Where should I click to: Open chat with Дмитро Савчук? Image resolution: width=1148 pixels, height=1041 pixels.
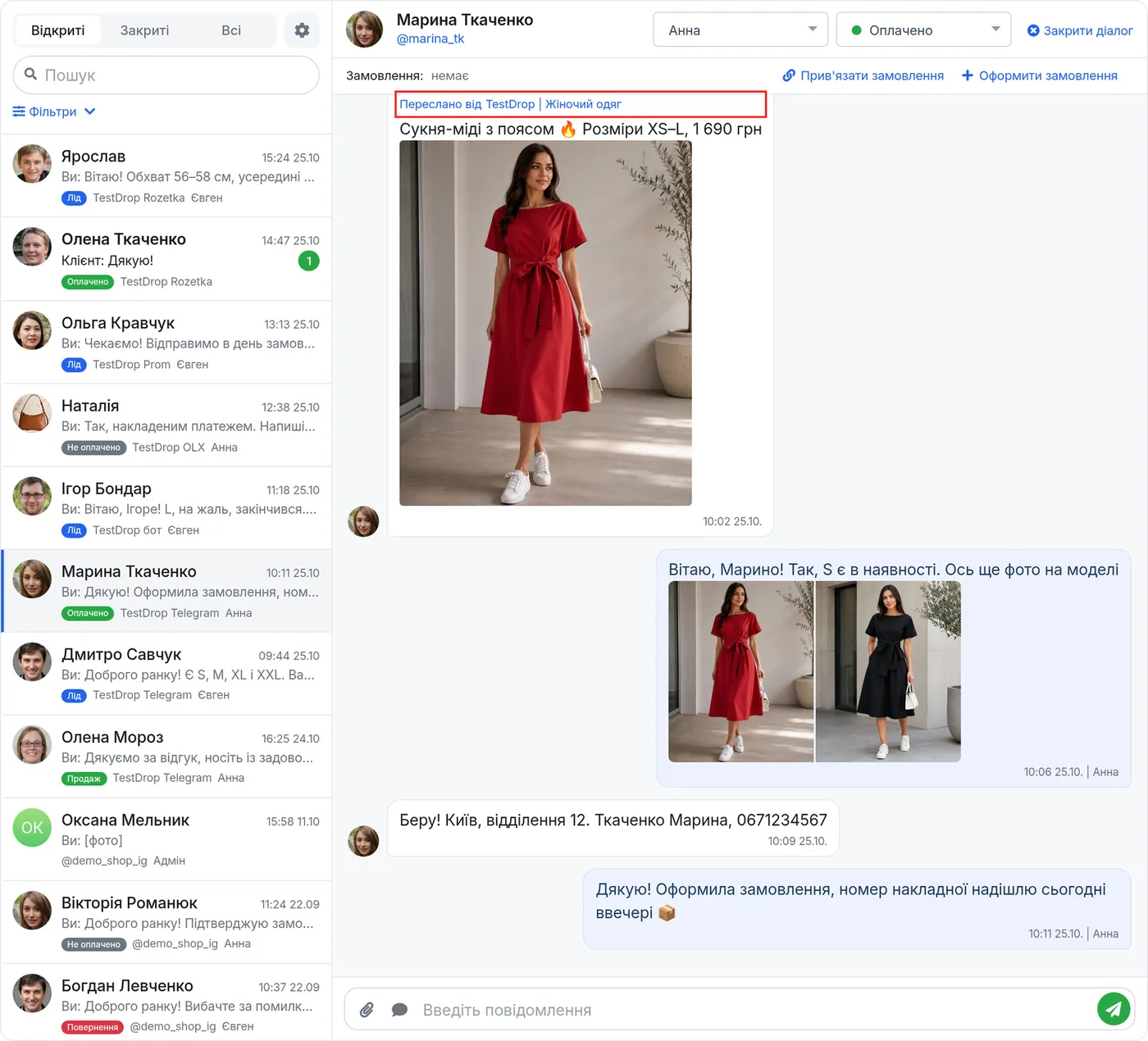(166, 674)
